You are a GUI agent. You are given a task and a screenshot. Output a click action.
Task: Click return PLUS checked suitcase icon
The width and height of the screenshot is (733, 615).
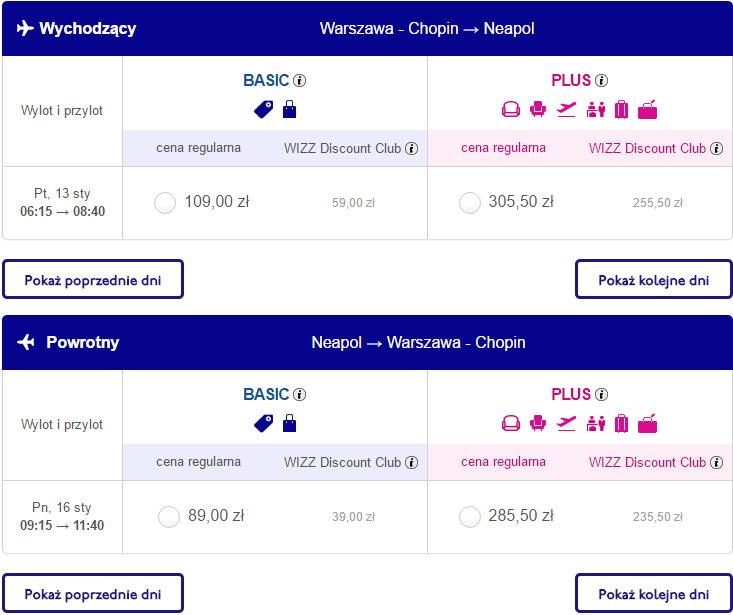pyautogui.click(x=621, y=424)
